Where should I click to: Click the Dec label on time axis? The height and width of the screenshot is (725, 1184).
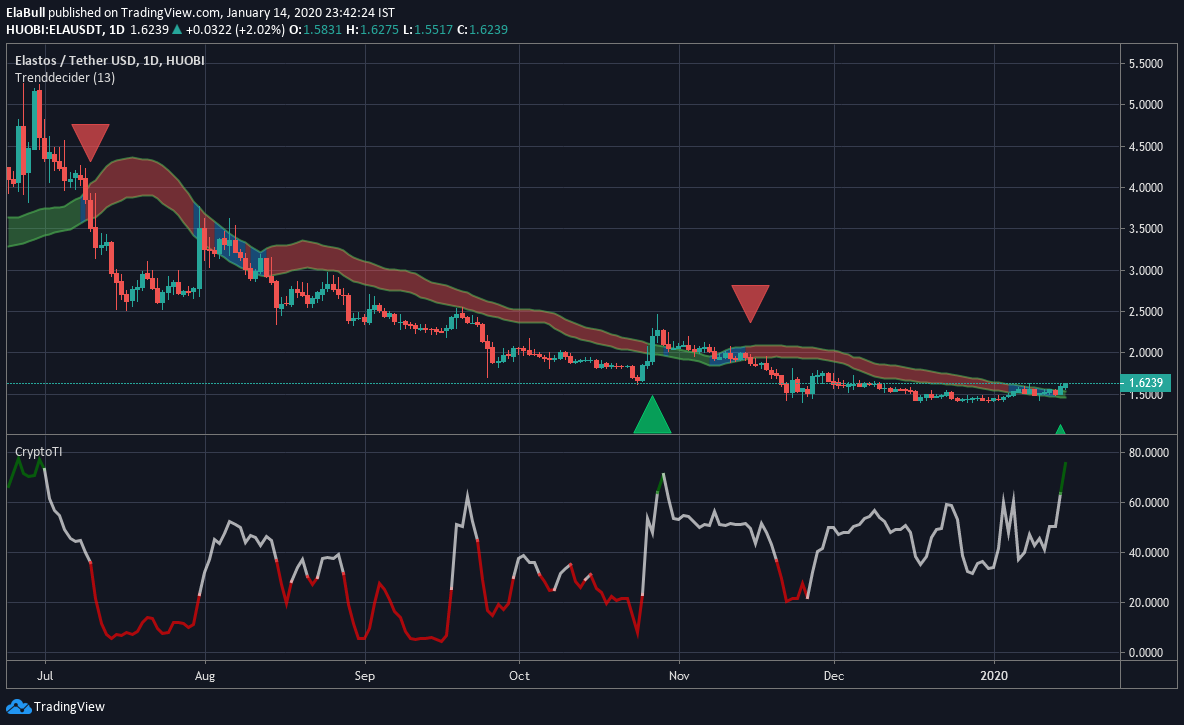(834, 675)
